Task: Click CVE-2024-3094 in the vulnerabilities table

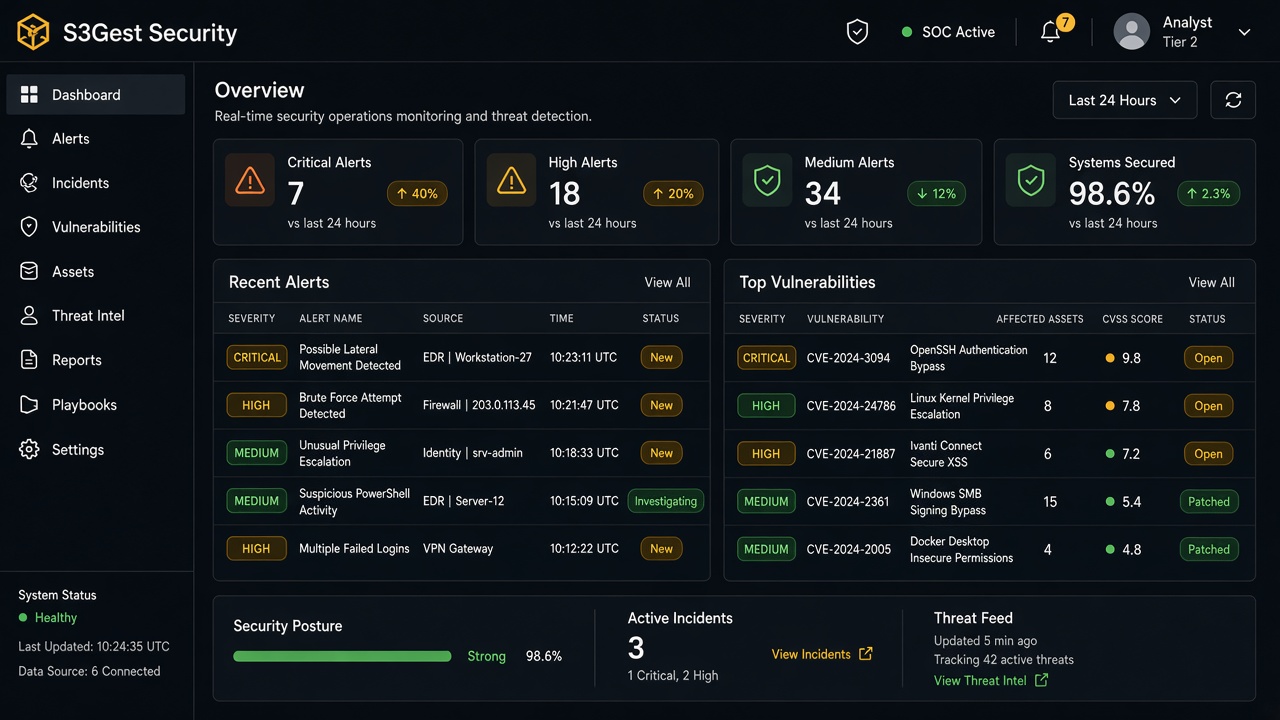Action: [x=848, y=358]
